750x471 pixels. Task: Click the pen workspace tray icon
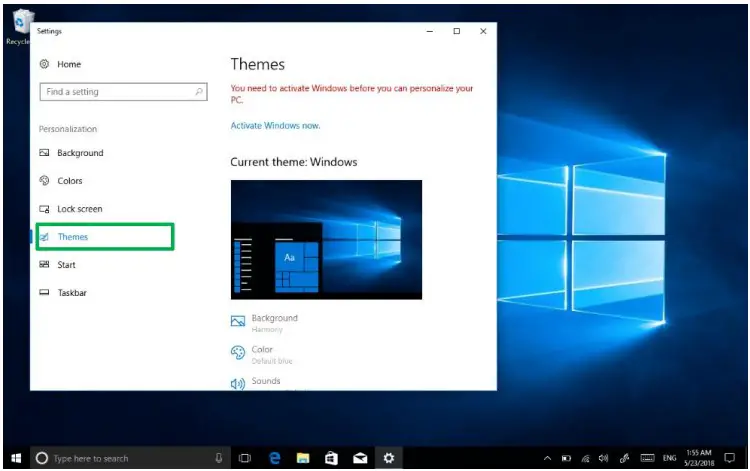coord(624,458)
